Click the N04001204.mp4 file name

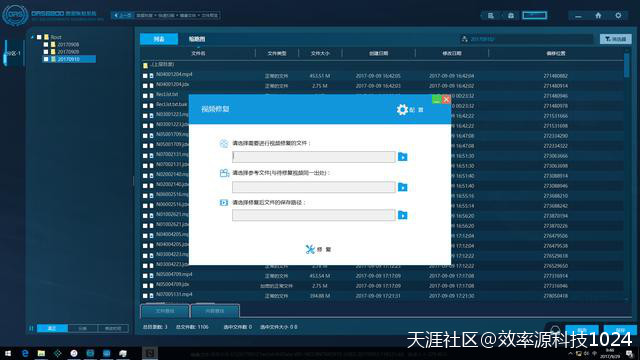(x=174, y=74)
